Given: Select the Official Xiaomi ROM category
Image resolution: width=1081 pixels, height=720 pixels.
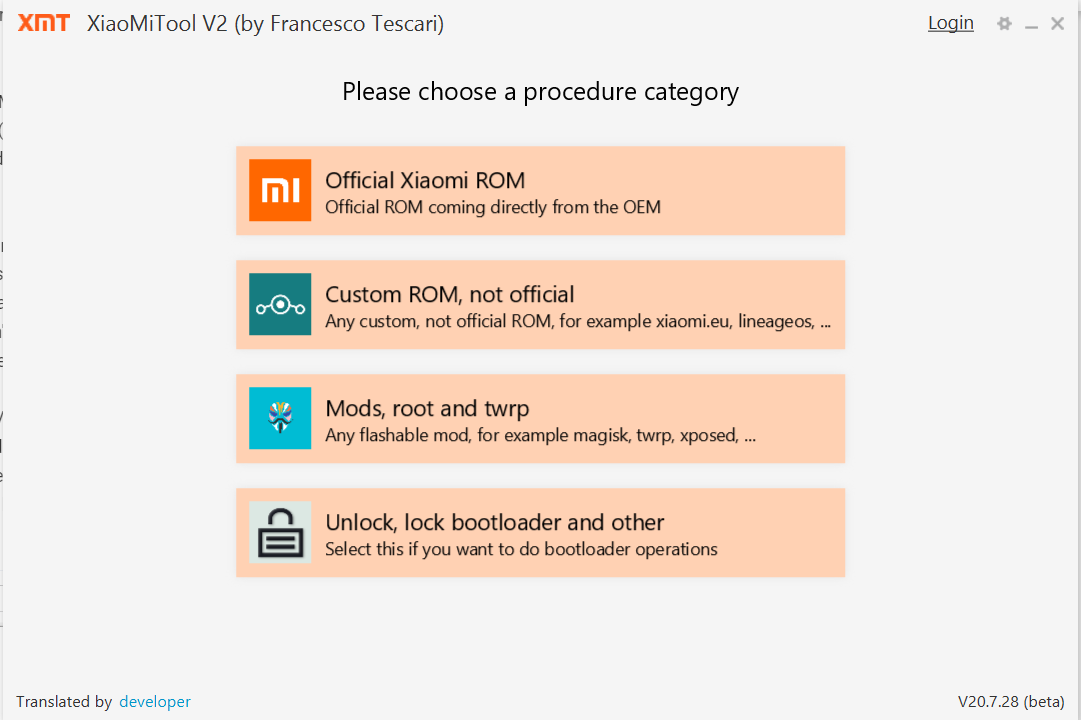Looking at the screenshot, I should (425, 181).
